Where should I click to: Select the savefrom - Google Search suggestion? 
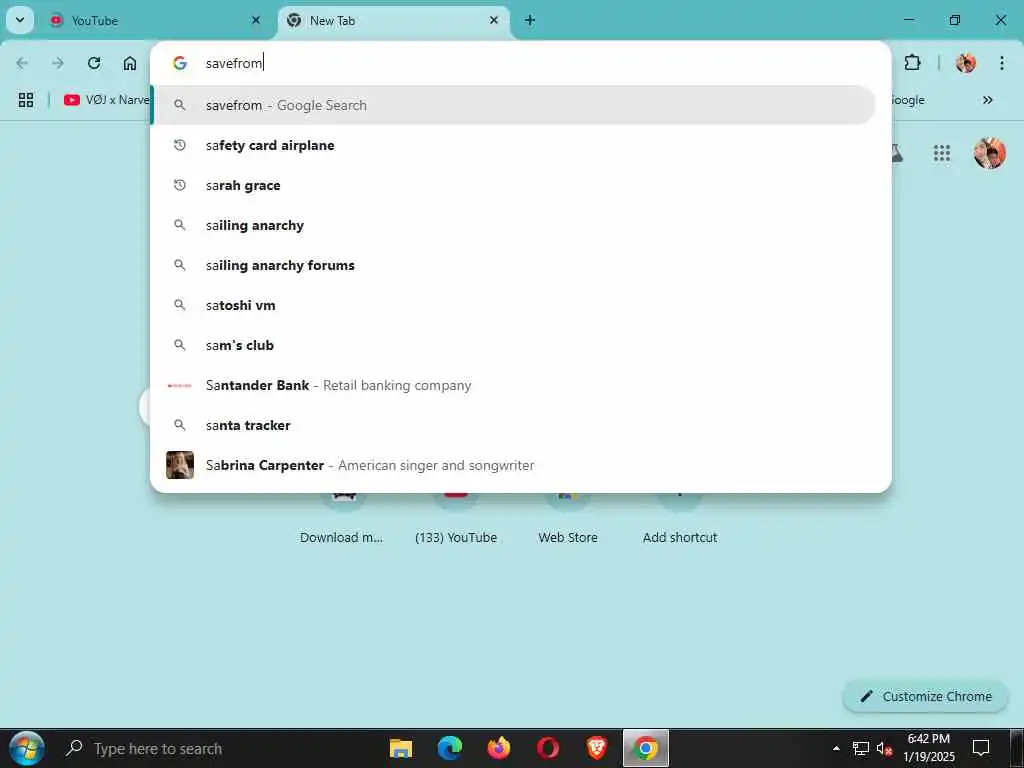[x=515, y=105]
